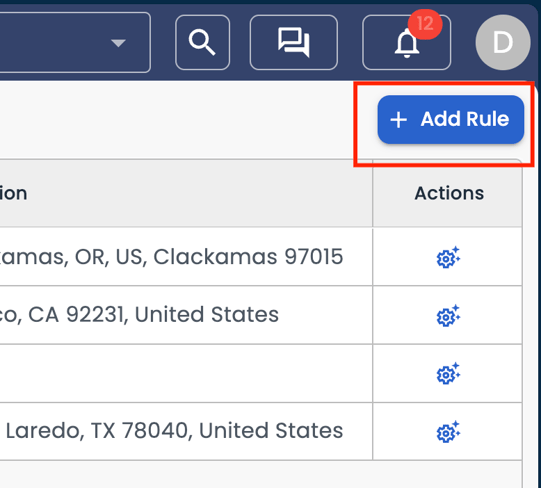The image size is (541, 488).
Task: Click the Actions column header
Action: pyautogui.click(x=447, y=193)
